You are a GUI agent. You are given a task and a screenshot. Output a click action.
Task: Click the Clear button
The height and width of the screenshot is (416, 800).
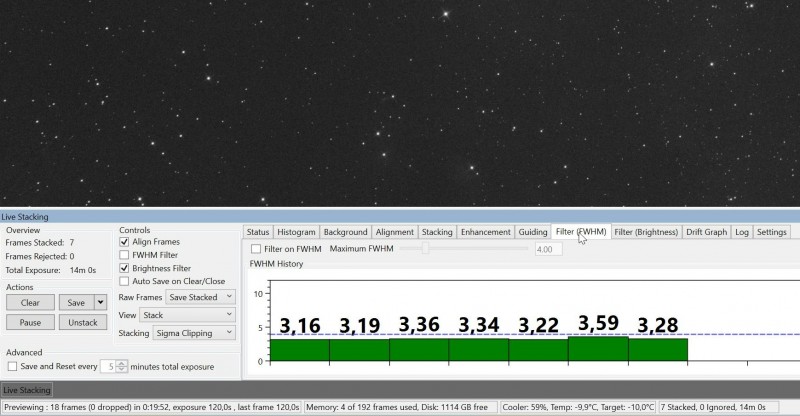(x=30, y=302)
